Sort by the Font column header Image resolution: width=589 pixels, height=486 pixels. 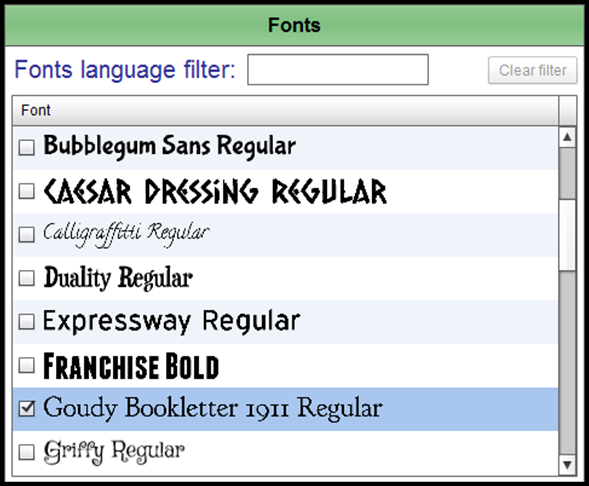click(285, 110)
